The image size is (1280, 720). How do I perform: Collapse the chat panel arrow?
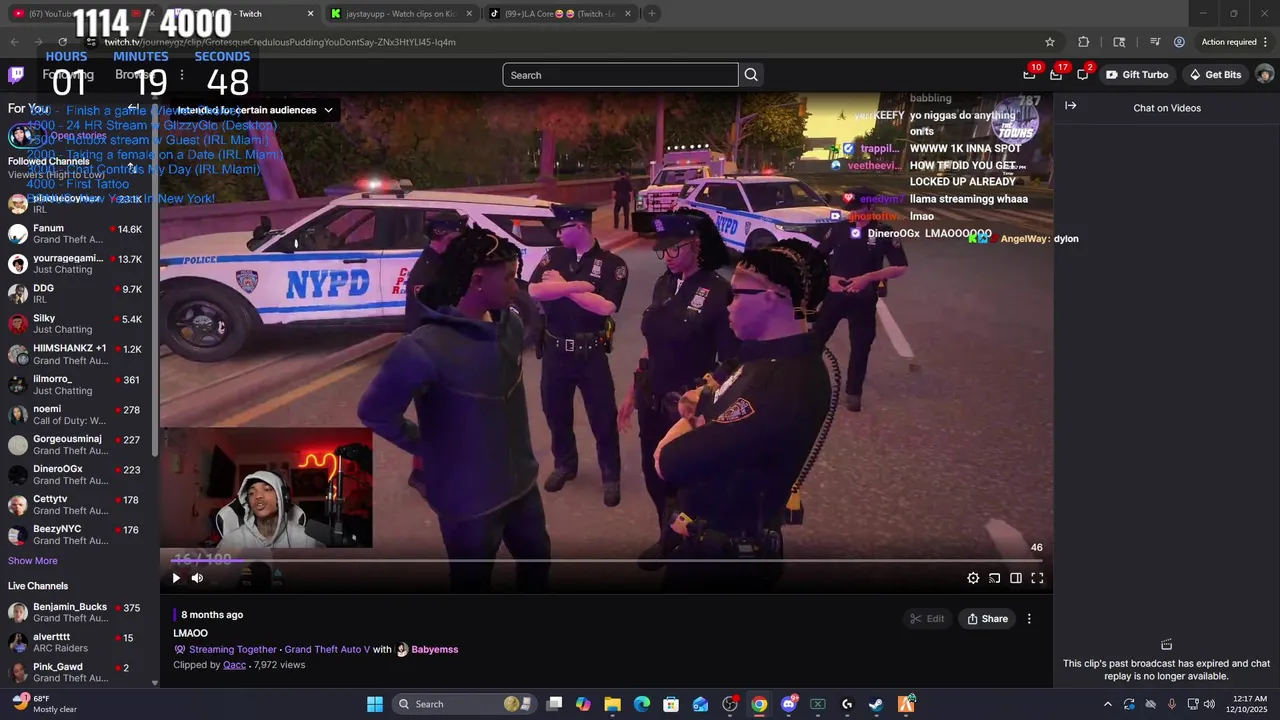pyautogui.click(x=1071, y=106)
